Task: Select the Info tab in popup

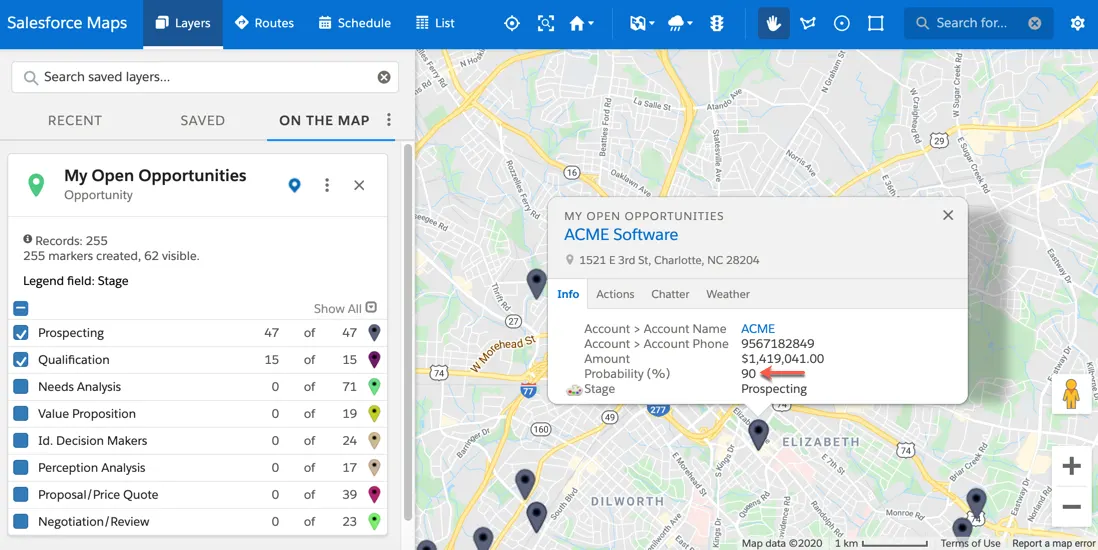Action: (x=568, y=294)
